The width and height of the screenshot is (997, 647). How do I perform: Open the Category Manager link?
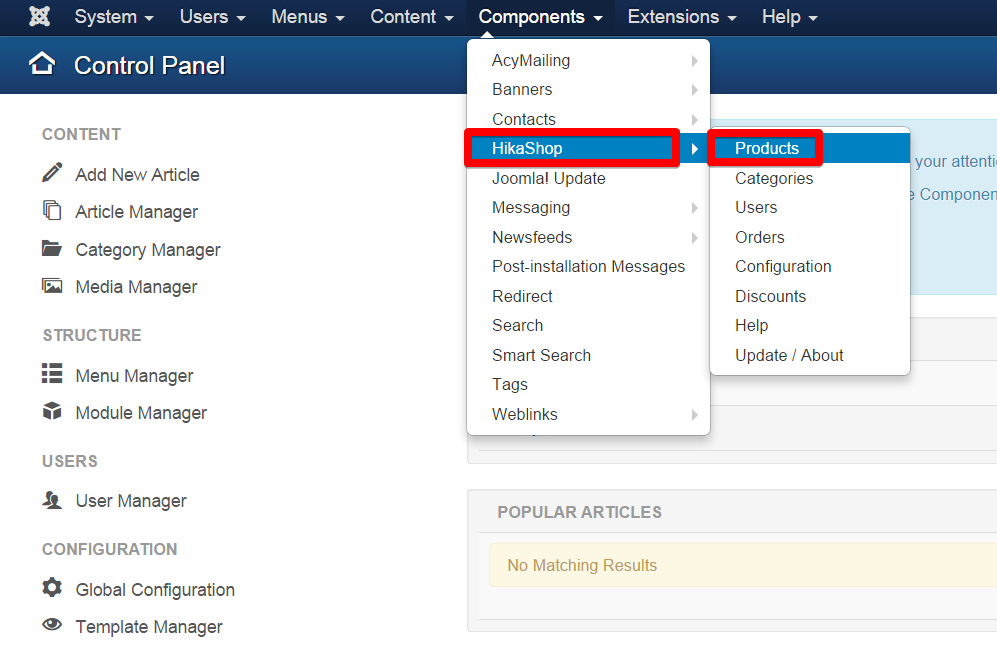tap(148, 250)
